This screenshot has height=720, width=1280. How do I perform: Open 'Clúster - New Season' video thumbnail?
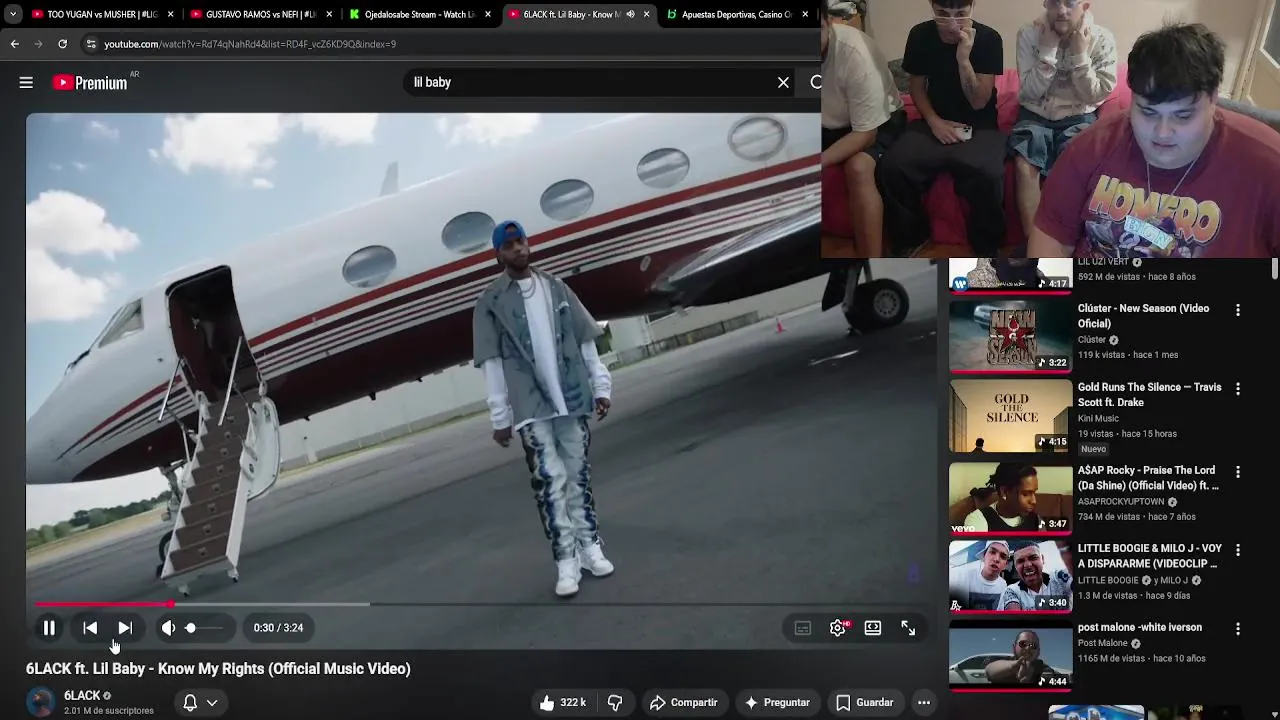pos(1009,335)
